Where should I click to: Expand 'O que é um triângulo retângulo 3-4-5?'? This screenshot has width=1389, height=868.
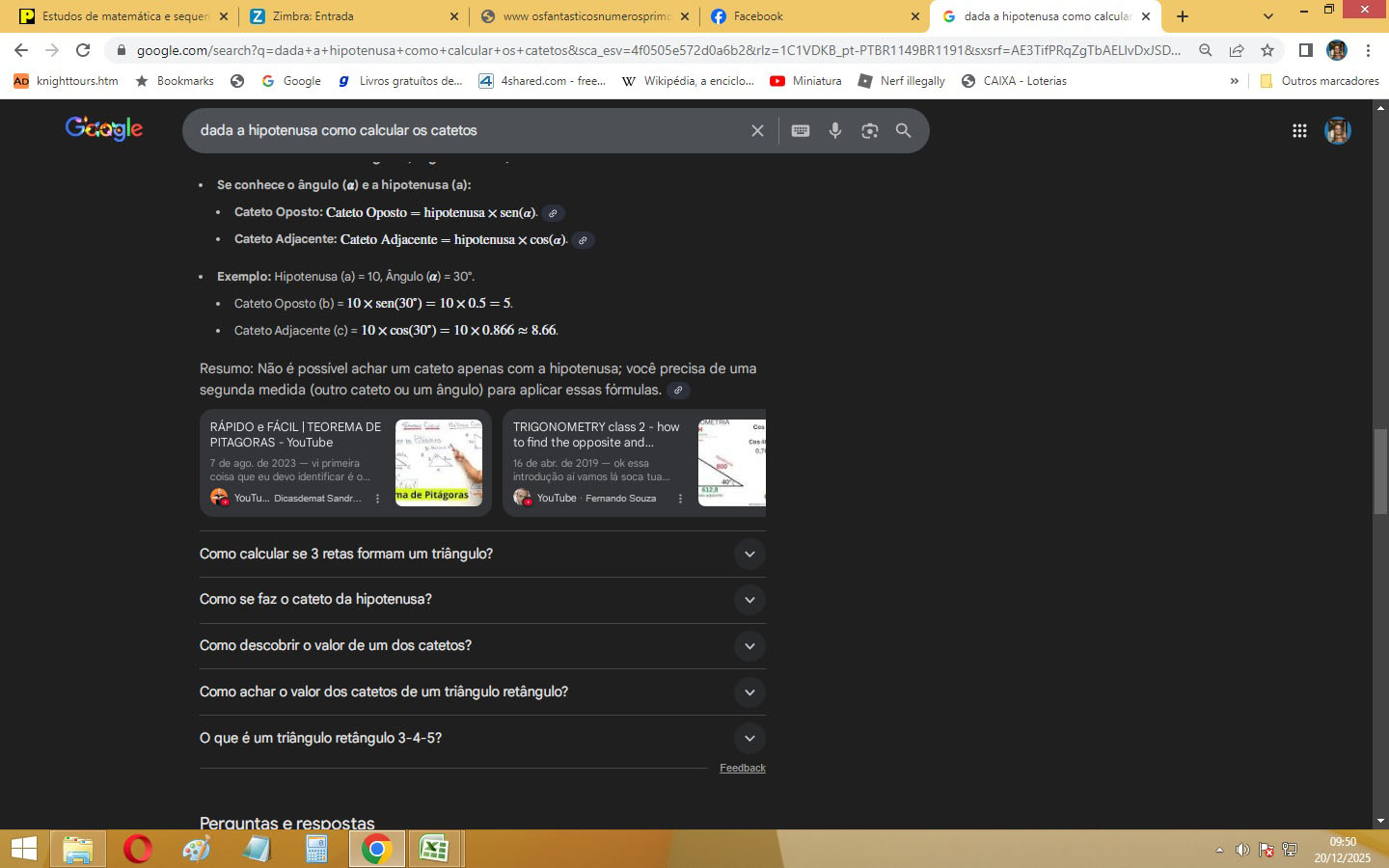(x=749, y=739)
